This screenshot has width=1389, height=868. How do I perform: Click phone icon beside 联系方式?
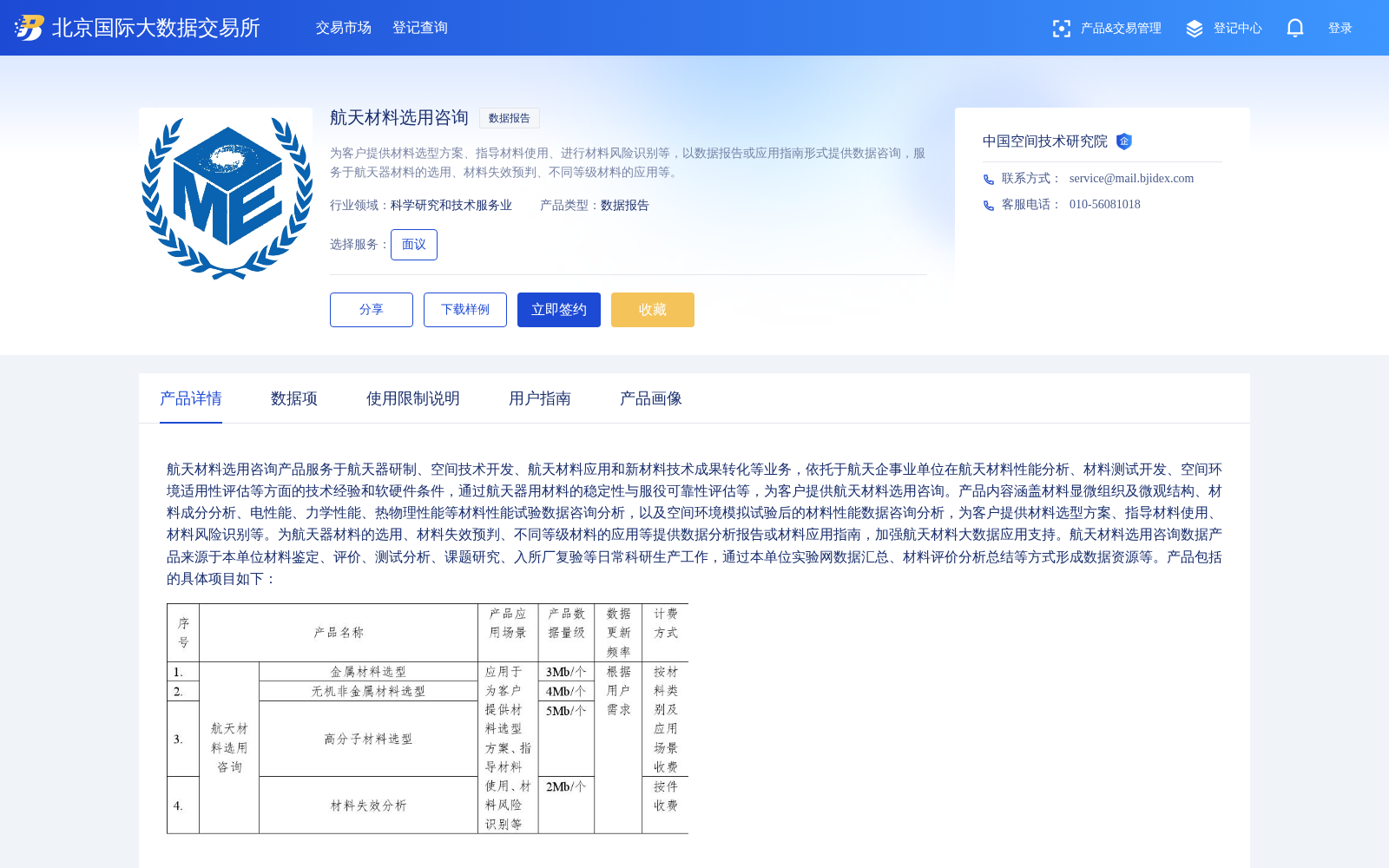(988, 179)
